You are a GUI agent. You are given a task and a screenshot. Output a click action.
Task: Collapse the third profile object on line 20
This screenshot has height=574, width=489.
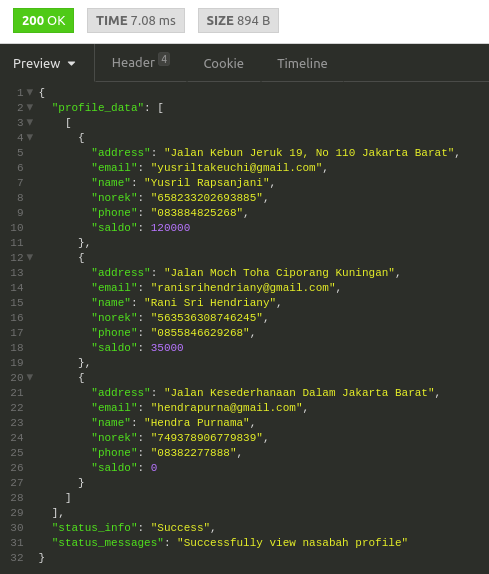30,377
